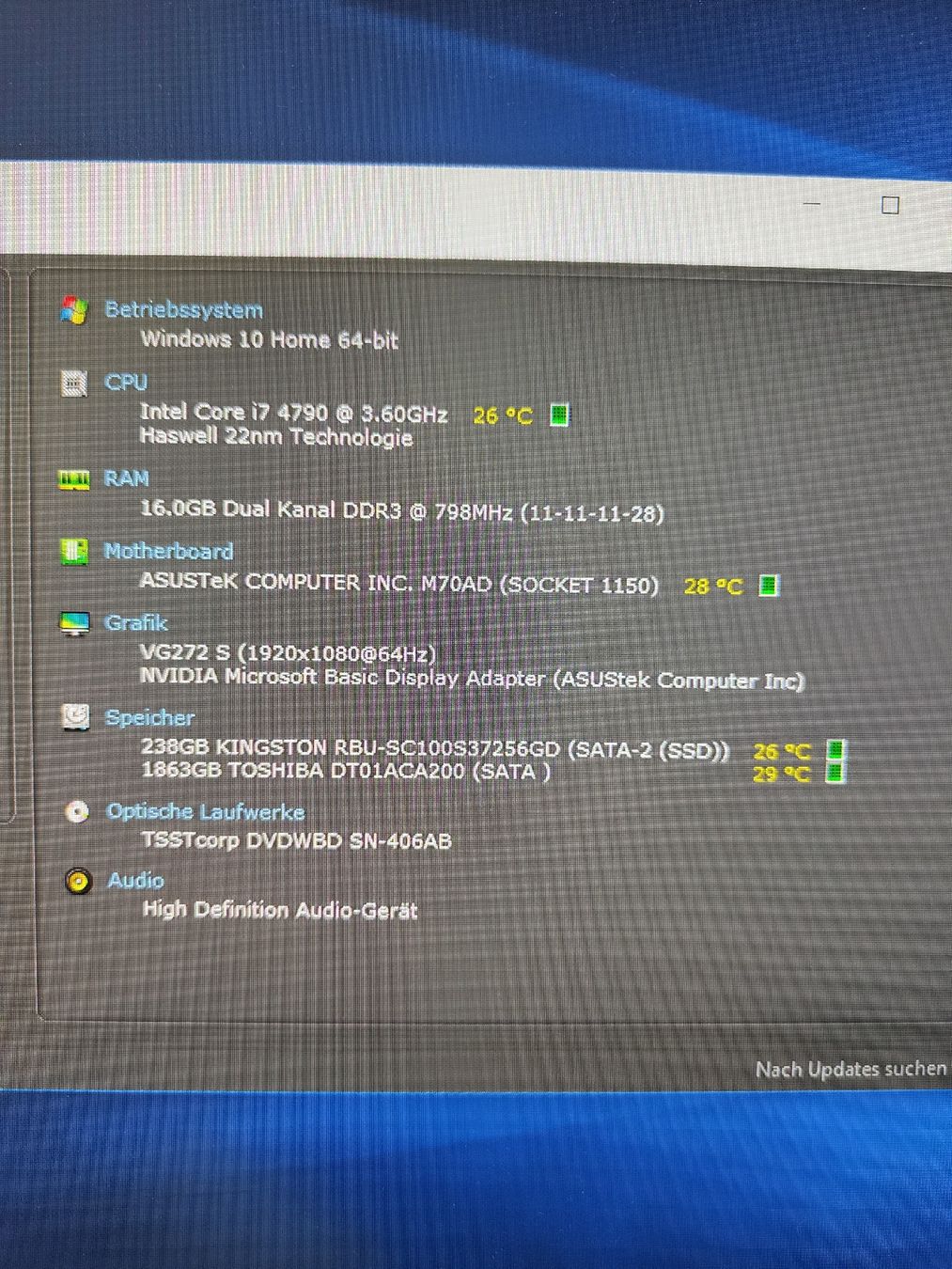Select the TSSTcorp DVDWBD SN-406AB line

[x=297, y=840]
